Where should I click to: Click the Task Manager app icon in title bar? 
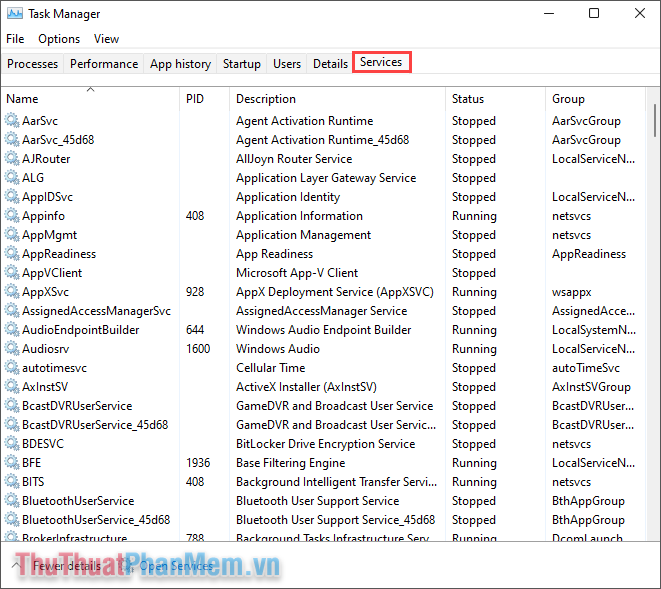point(15,13)
